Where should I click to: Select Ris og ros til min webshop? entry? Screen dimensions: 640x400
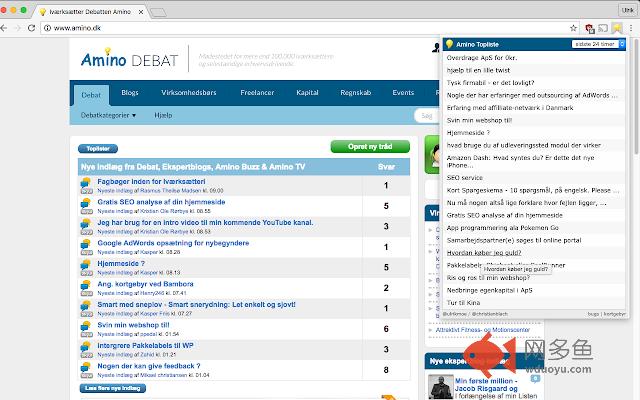pyautogui.click(x=488, y=278)
